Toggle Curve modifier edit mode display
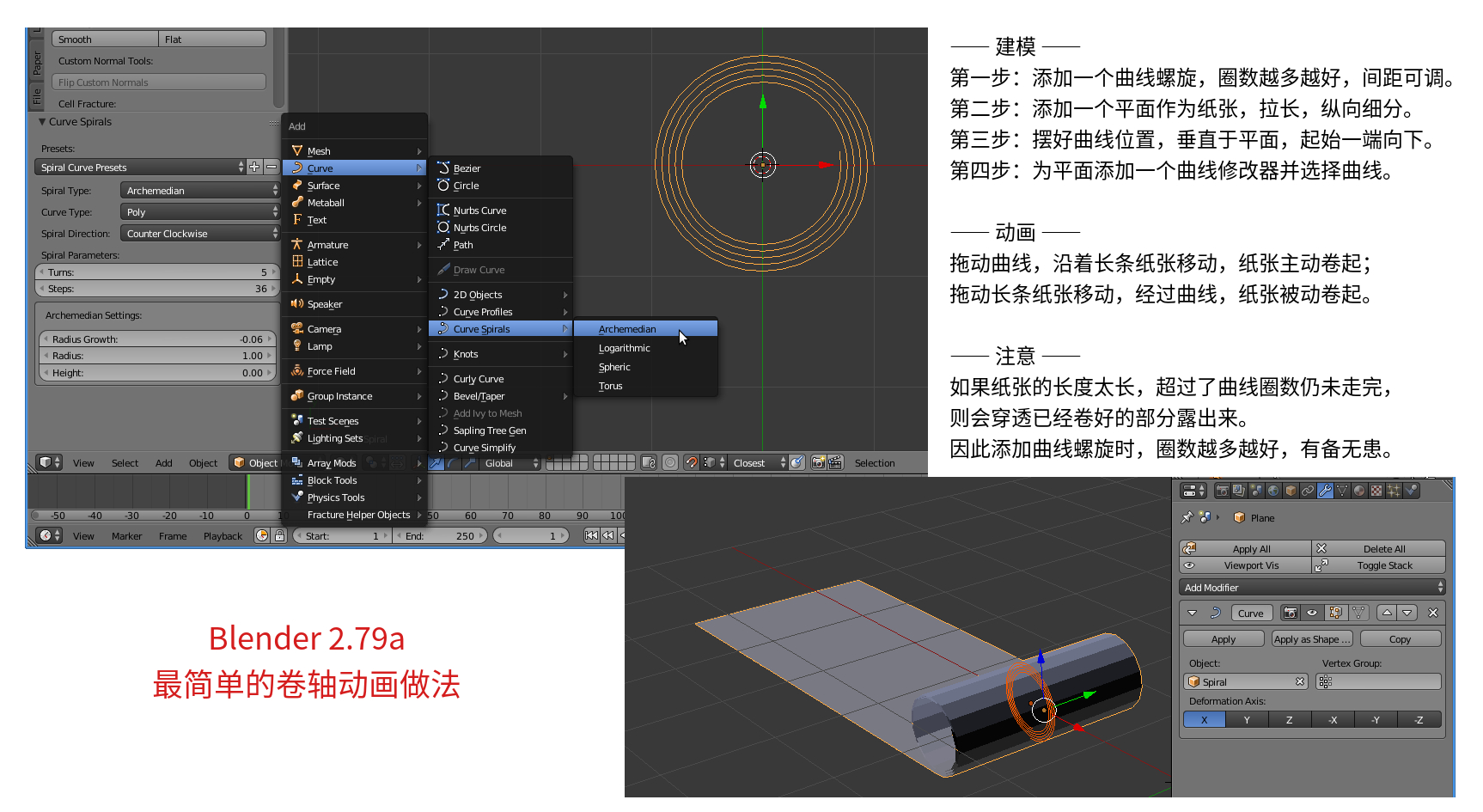1483x812 pixels. point(1335,613)
